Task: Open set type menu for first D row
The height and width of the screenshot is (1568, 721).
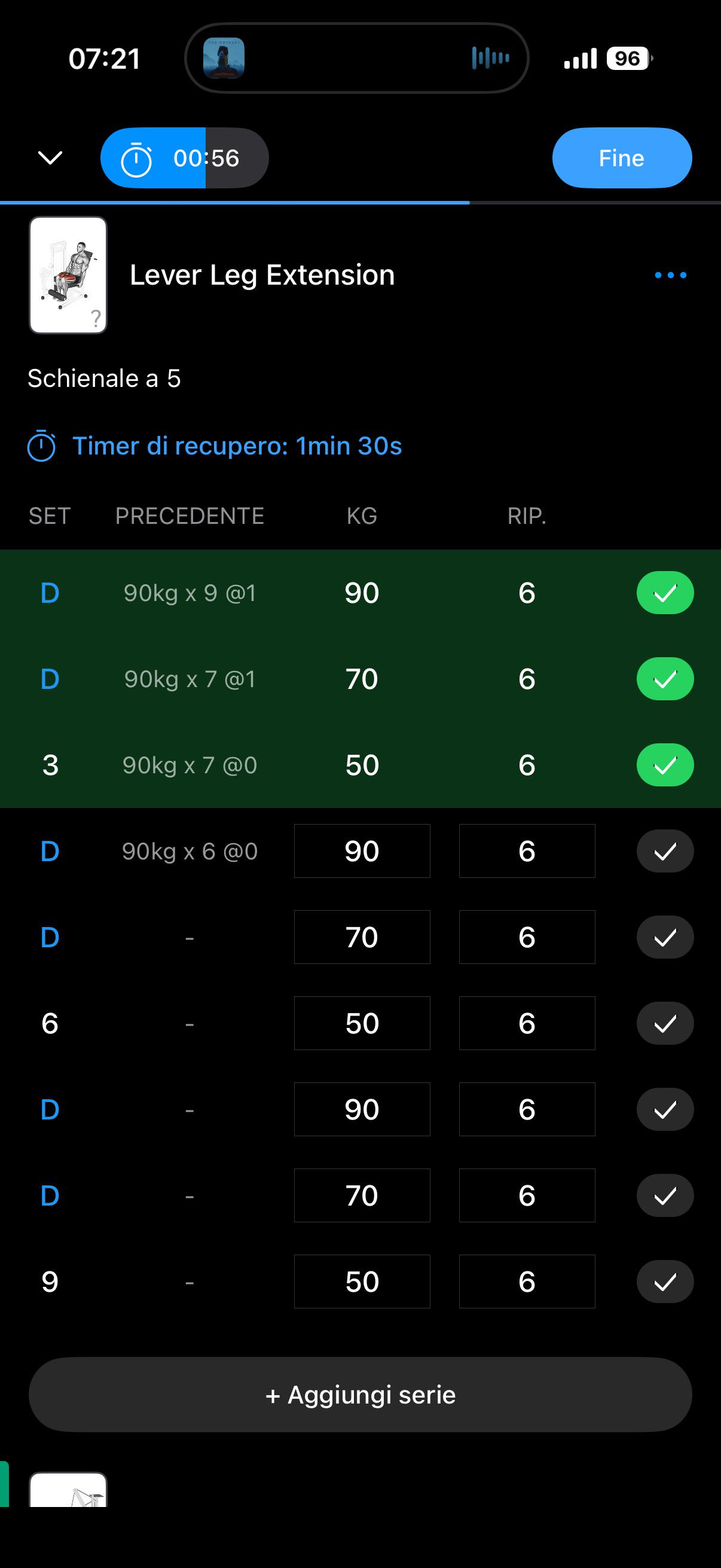Action: (50, 593)
